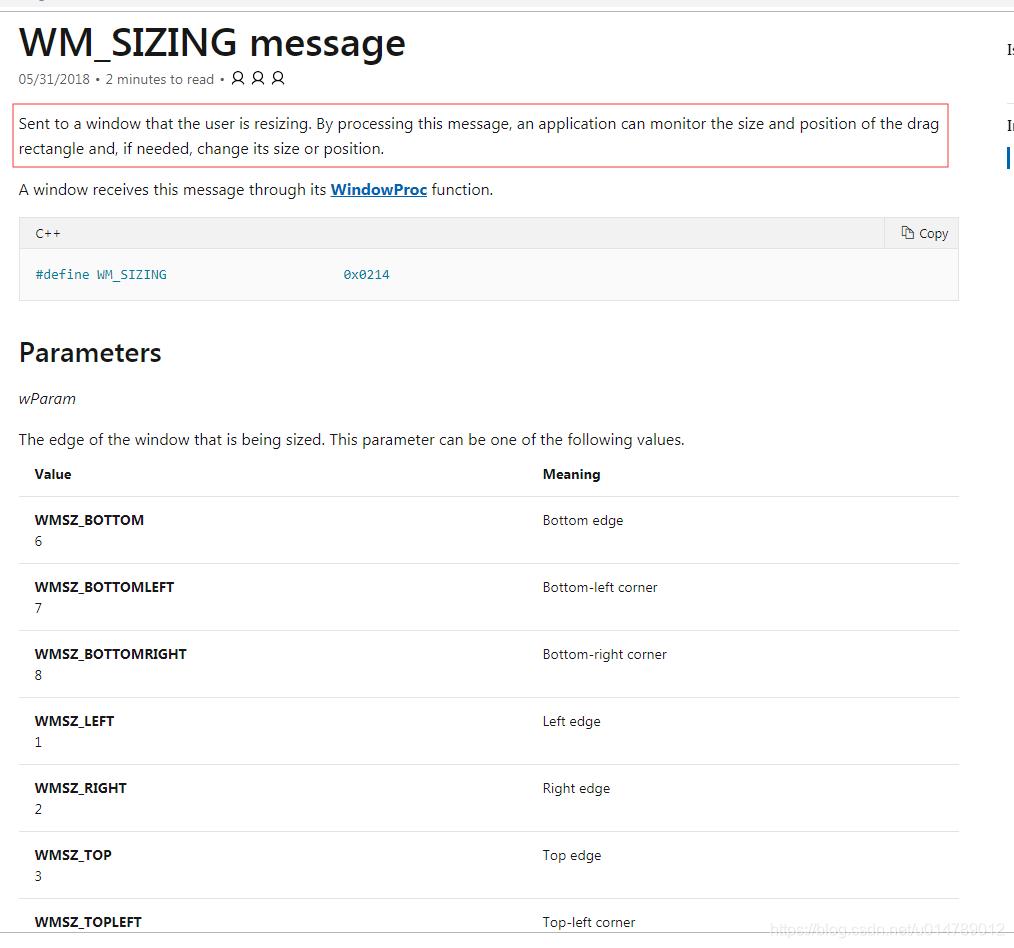Image resolution: width=1014 pixels, height=948 pixels.
Task: Follow the "2" link under WMSZ_RIGHT
Action: tap(38, 809)
